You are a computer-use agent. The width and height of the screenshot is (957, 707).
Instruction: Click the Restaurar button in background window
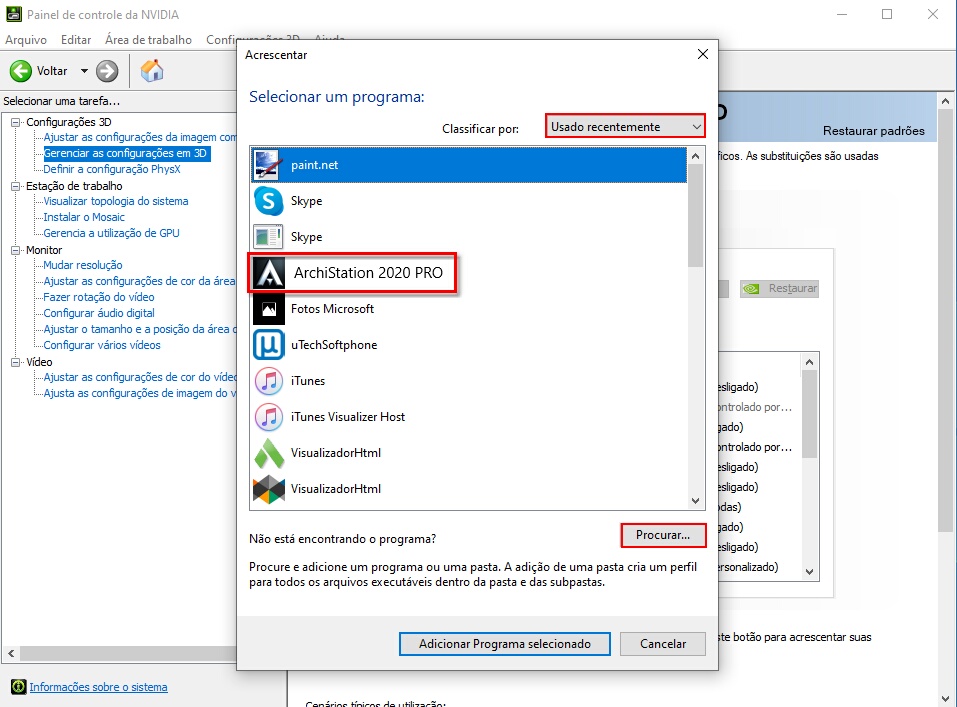[779, 288]
